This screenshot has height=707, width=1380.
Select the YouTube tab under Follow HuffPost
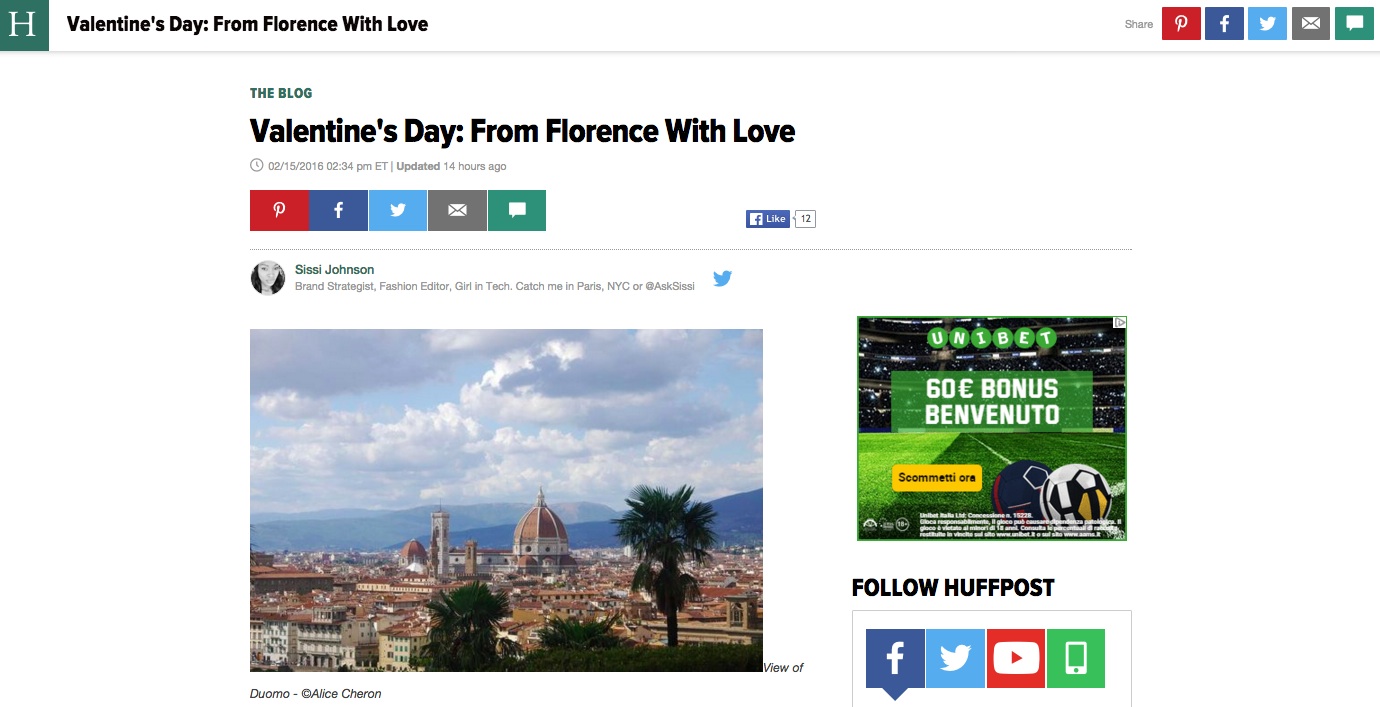point(1016,658)
